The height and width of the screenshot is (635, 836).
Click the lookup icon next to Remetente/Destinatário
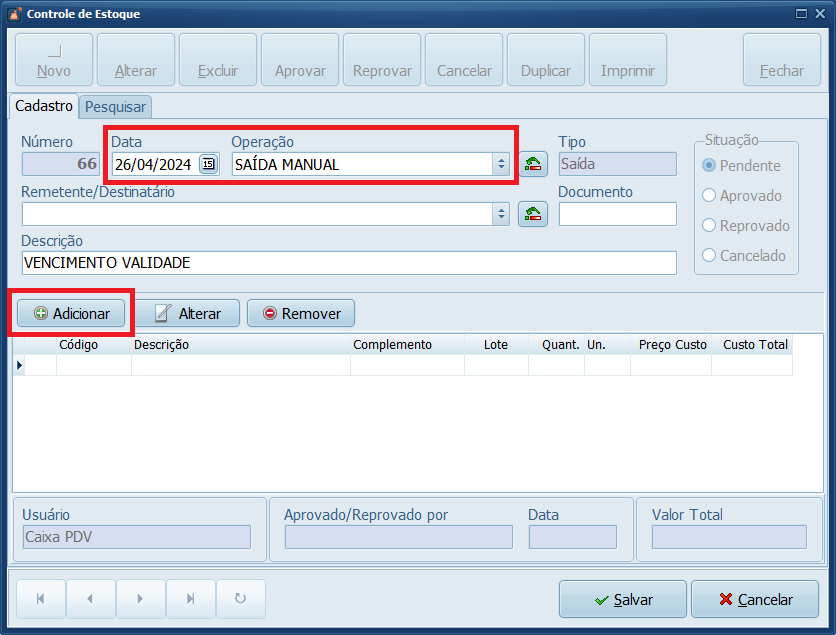[533, 214]
